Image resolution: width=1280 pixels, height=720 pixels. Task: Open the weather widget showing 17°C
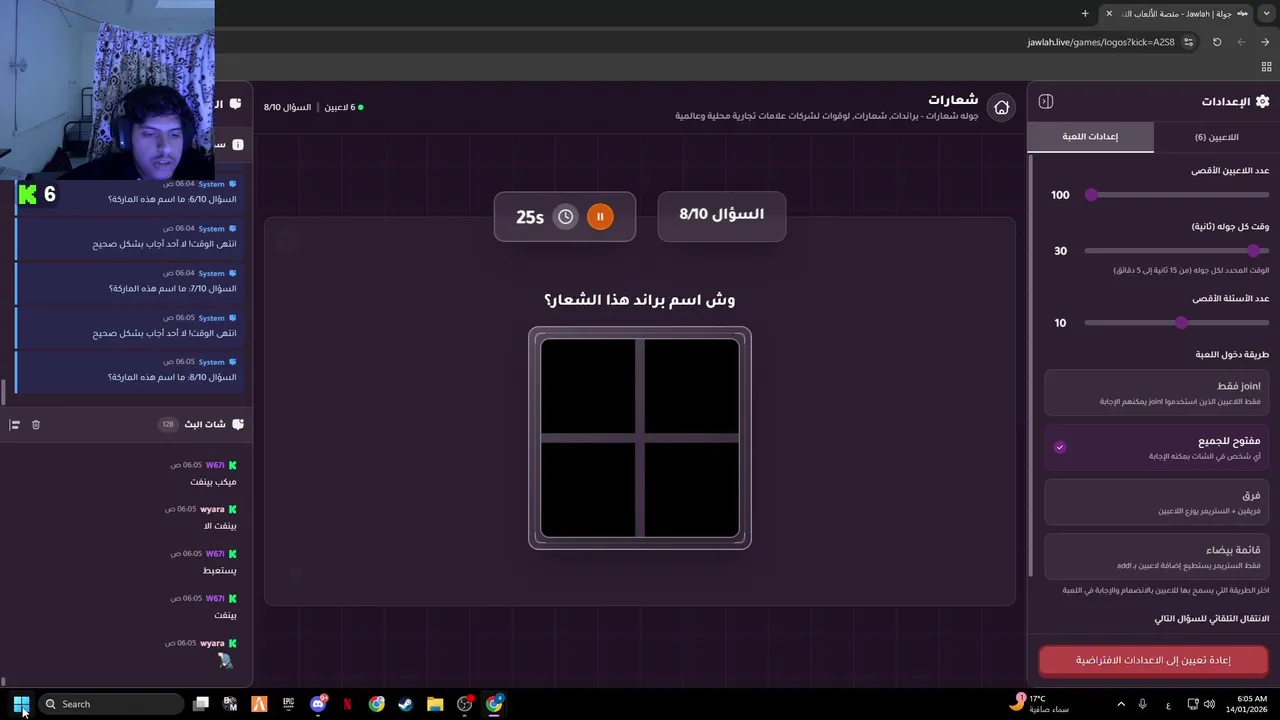click(x=1040, y=703)
